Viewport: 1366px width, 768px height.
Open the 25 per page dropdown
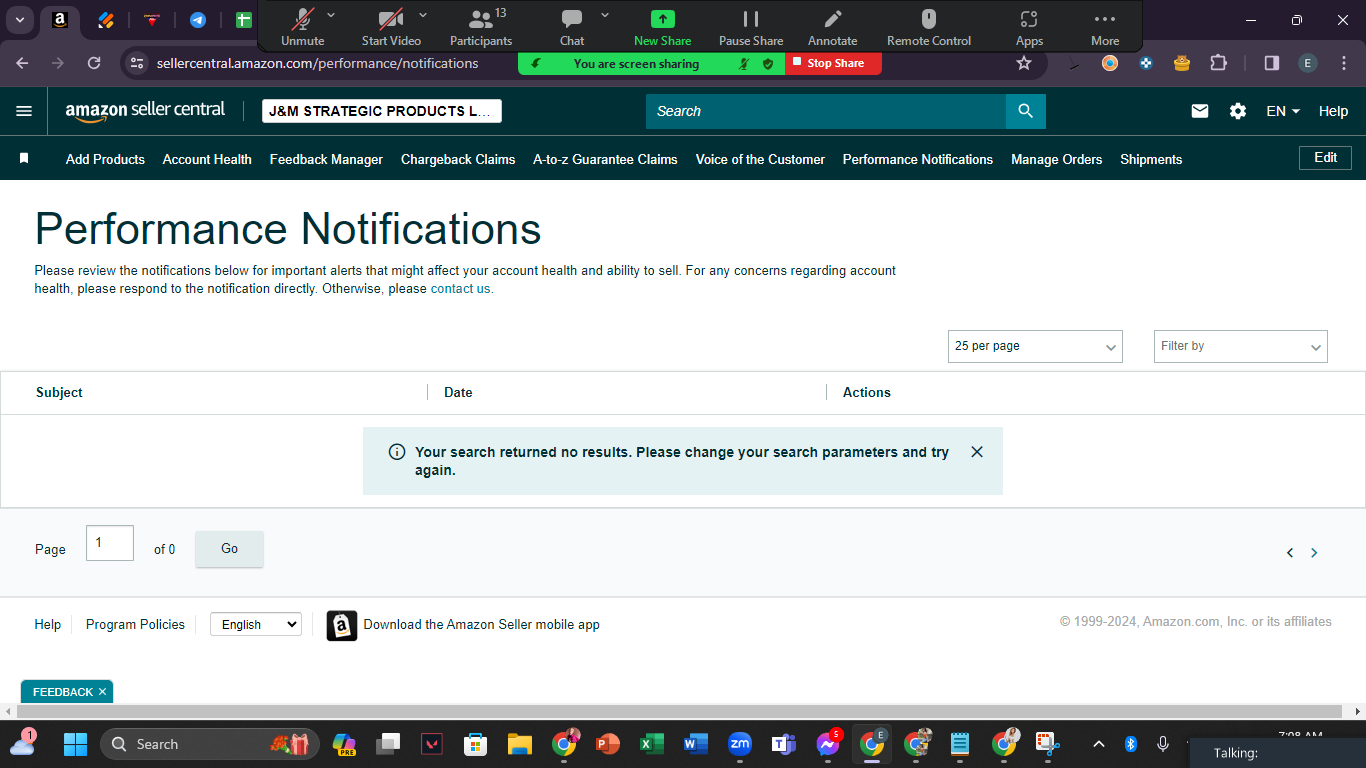[1035, 346]
